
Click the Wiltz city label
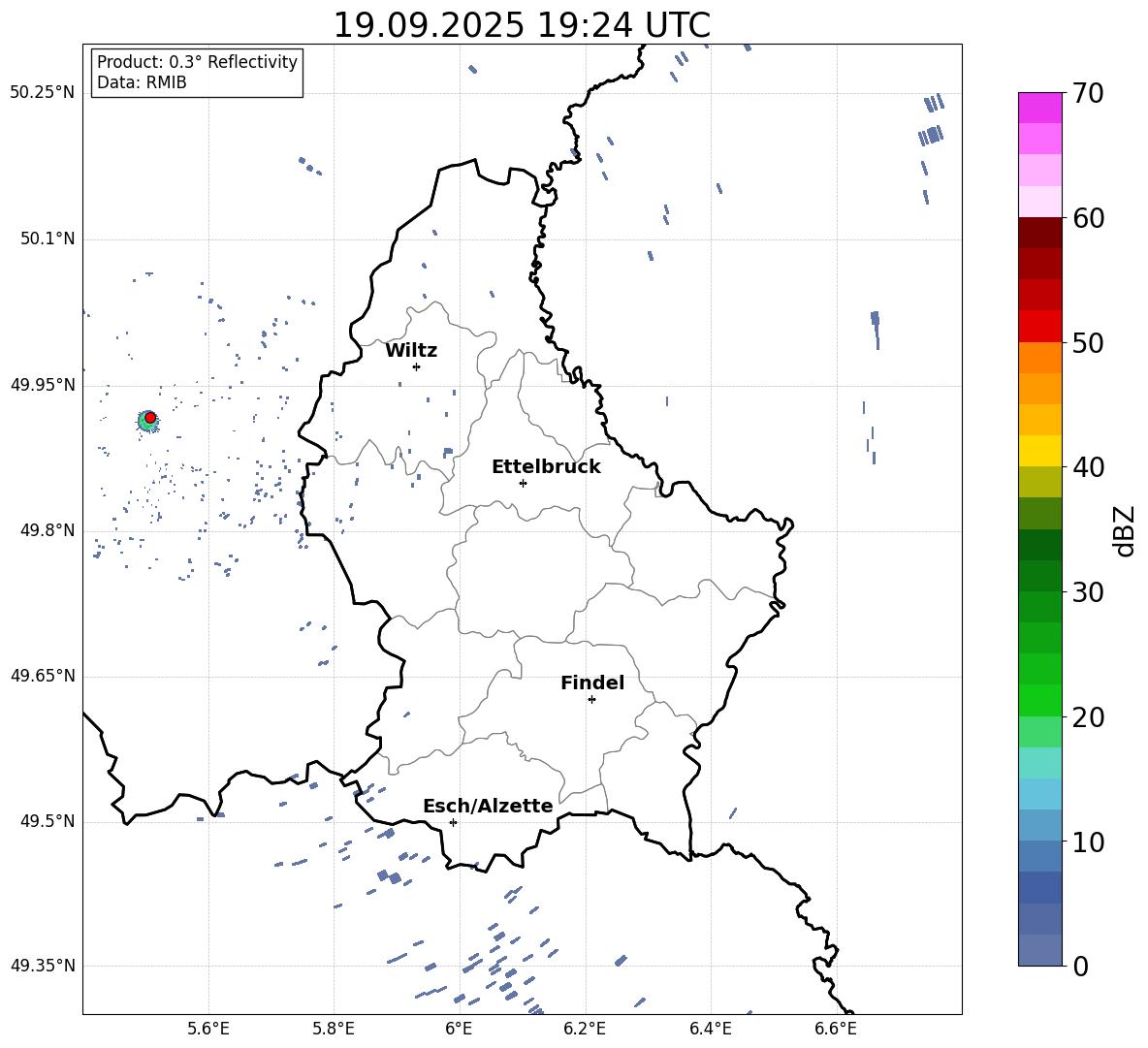tap(411, 350)
